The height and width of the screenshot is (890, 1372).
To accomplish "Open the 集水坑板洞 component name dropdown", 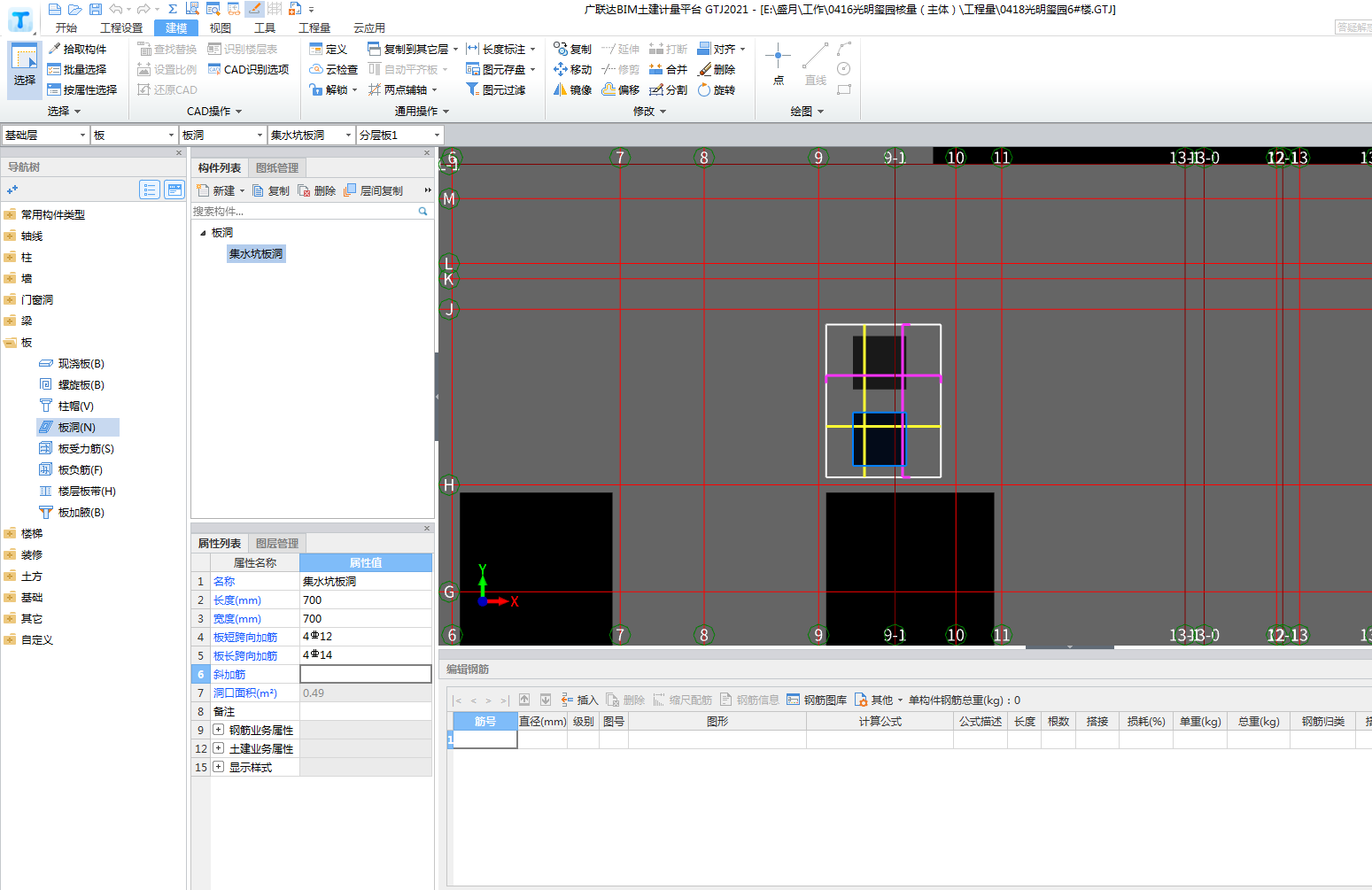I will click(x=312, y=135).
